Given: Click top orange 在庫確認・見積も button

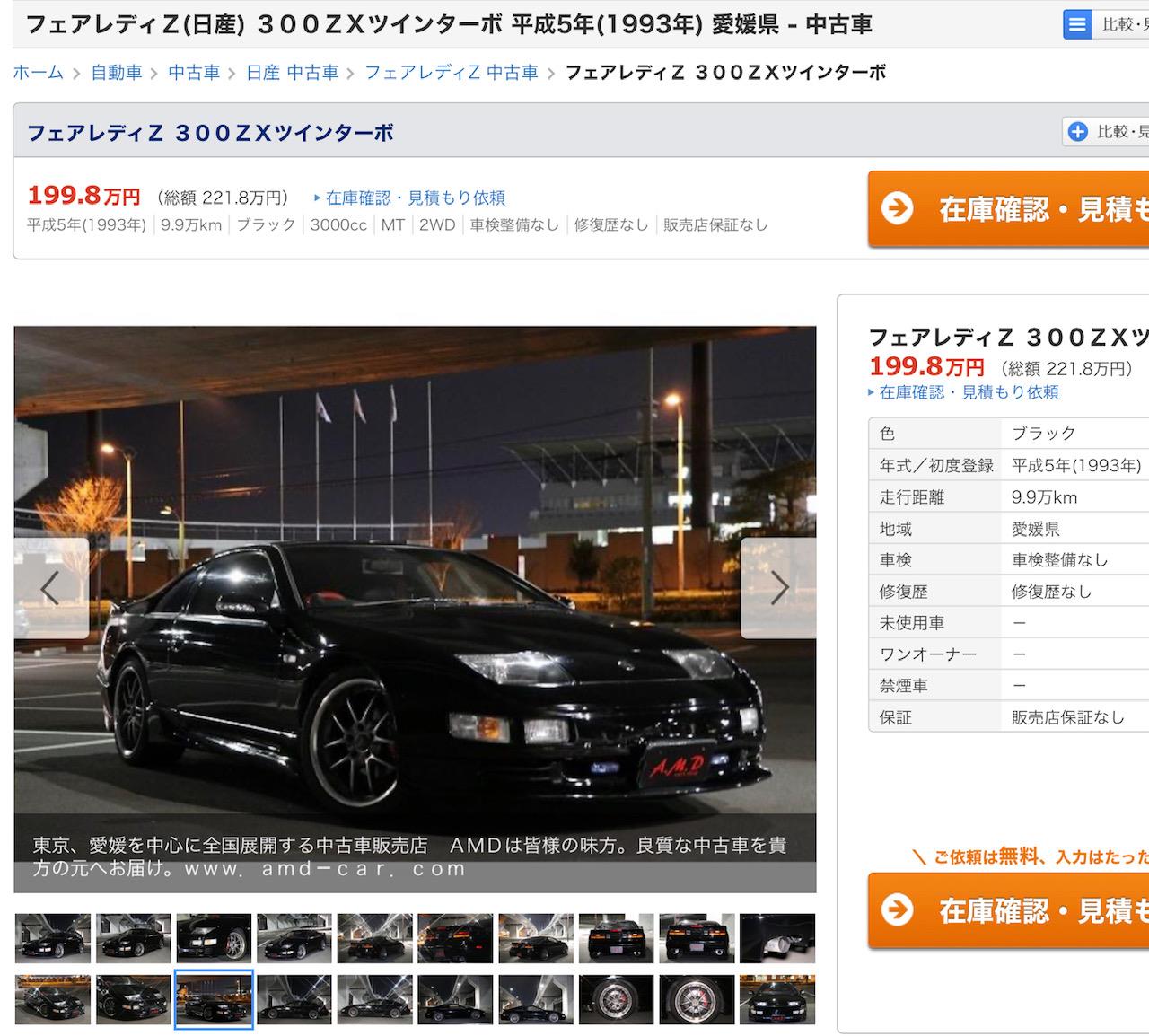Looking at the screenshot, I should click(x=1008, y=209).
